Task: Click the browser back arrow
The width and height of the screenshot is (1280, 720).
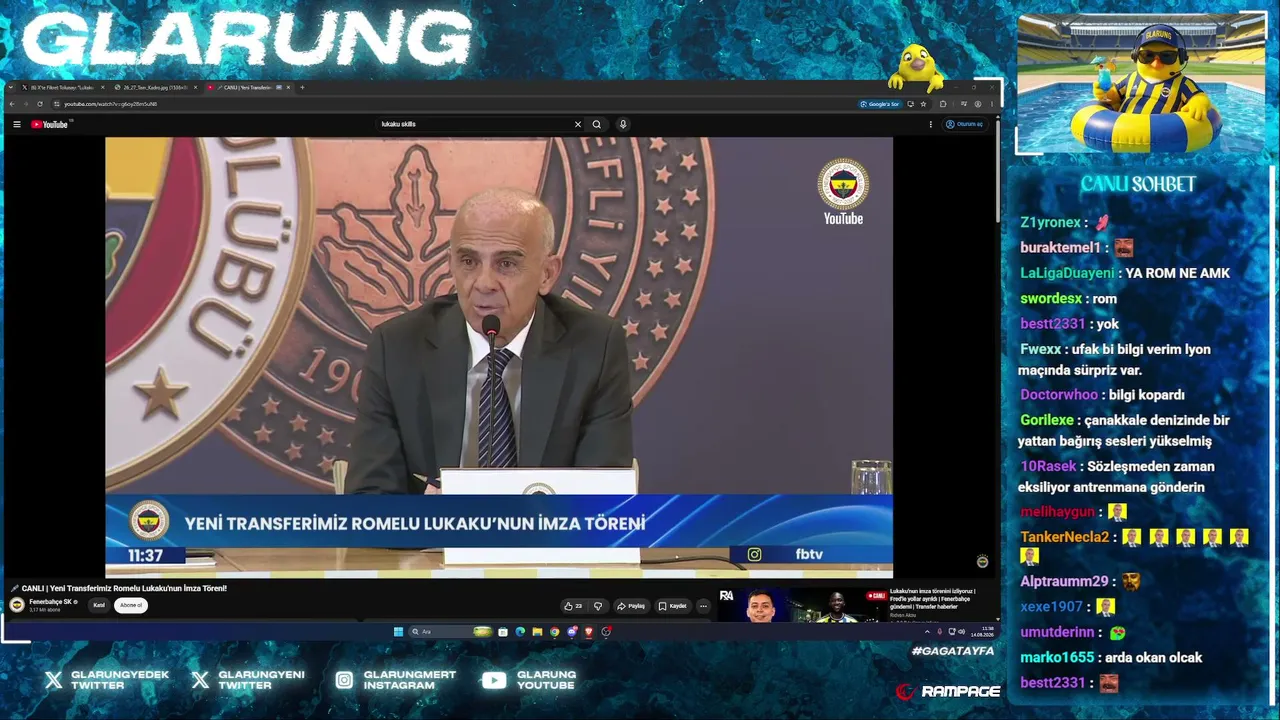Action: tap(12, 104)
